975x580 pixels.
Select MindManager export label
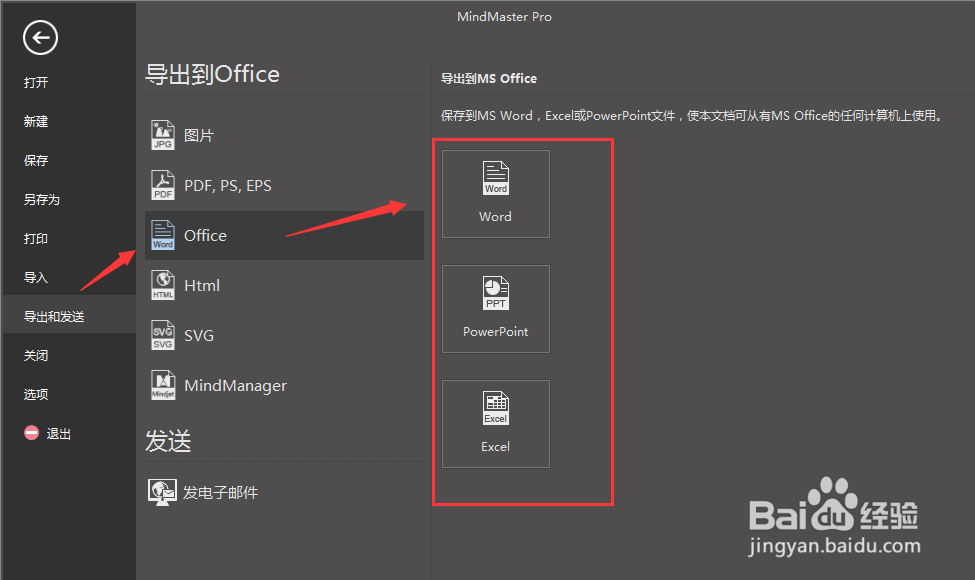[x=236, y=385]
